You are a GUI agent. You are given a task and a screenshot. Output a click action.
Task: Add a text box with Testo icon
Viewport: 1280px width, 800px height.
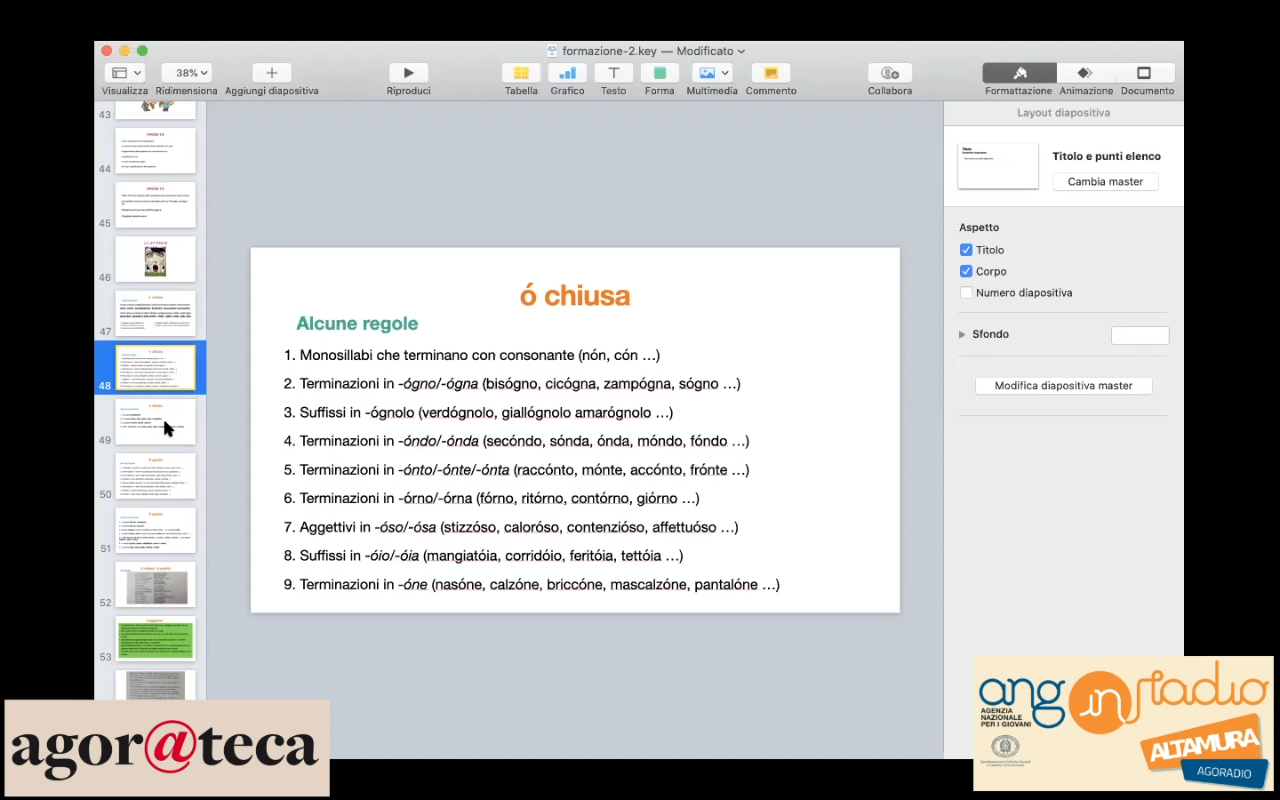[613, 73]
